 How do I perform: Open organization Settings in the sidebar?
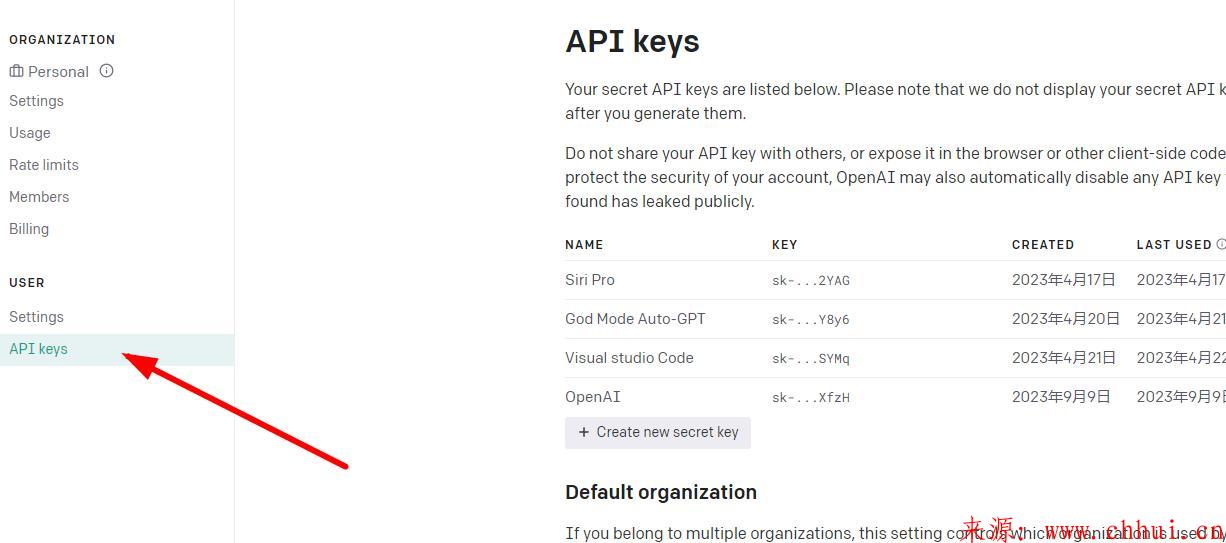point(36,101)
